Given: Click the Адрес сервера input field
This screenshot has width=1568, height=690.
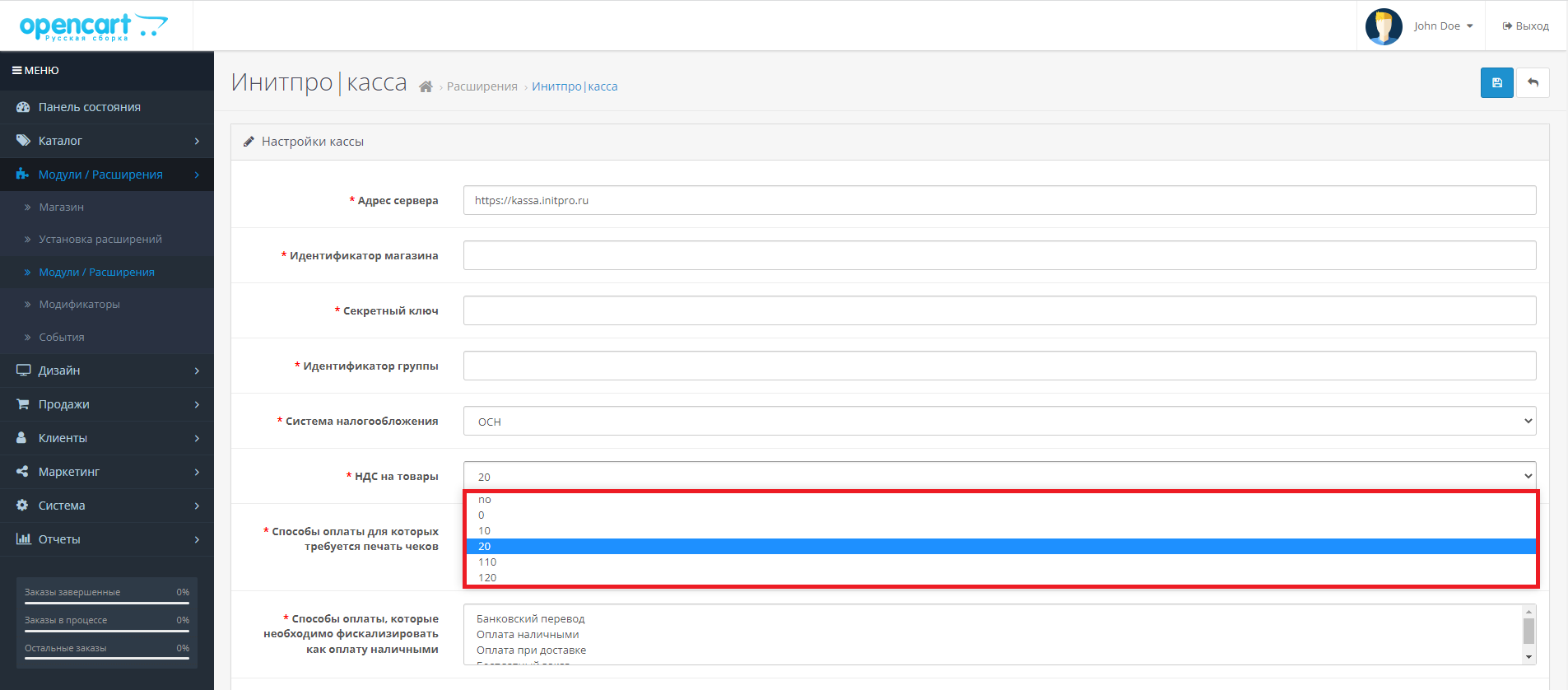Looking at the screenshot, I should click(999, 200).
